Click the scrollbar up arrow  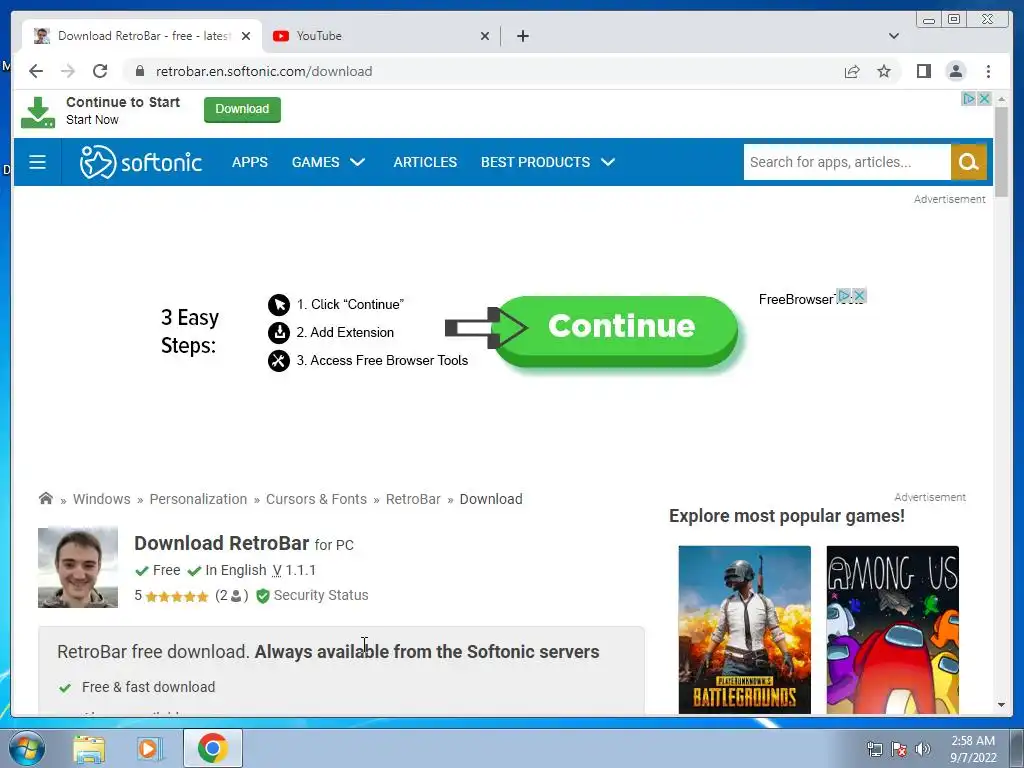pos(1001,99)
